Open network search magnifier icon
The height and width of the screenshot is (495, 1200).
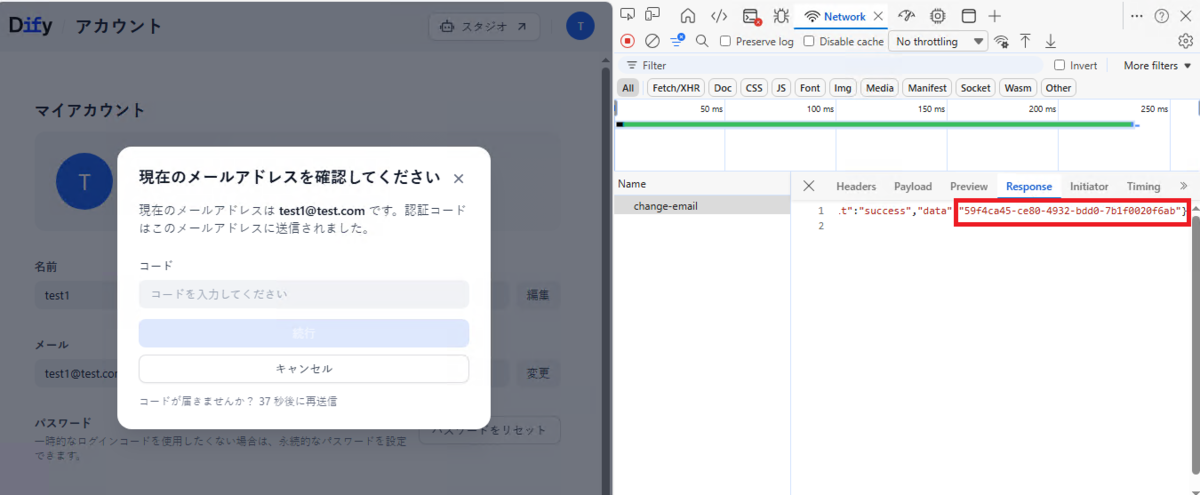[x=702, y=41]
